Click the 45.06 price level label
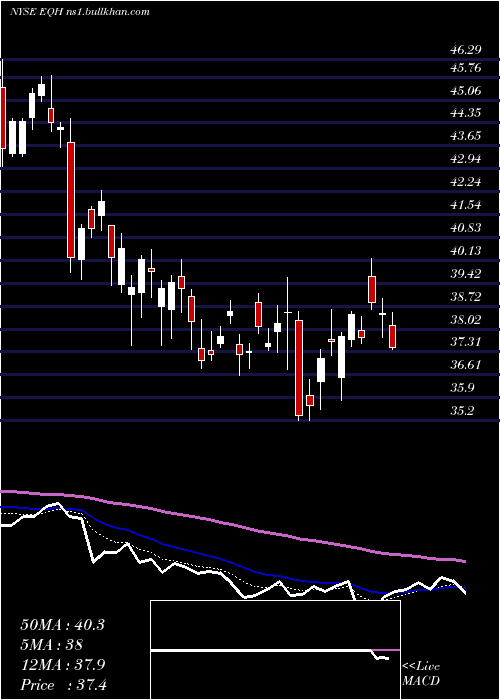The height and width of the screenshot is (700, 500). [x=465, y=91]
